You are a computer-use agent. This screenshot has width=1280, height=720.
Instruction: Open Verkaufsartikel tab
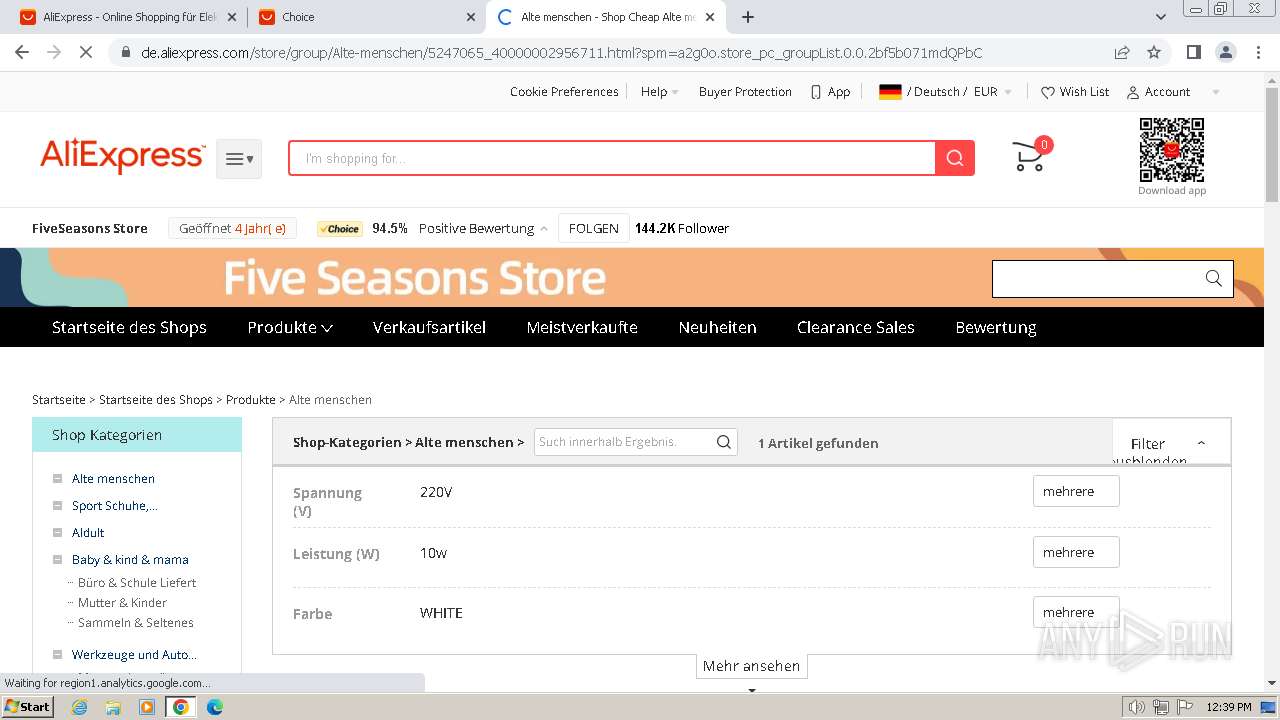(x=429, y=327)
